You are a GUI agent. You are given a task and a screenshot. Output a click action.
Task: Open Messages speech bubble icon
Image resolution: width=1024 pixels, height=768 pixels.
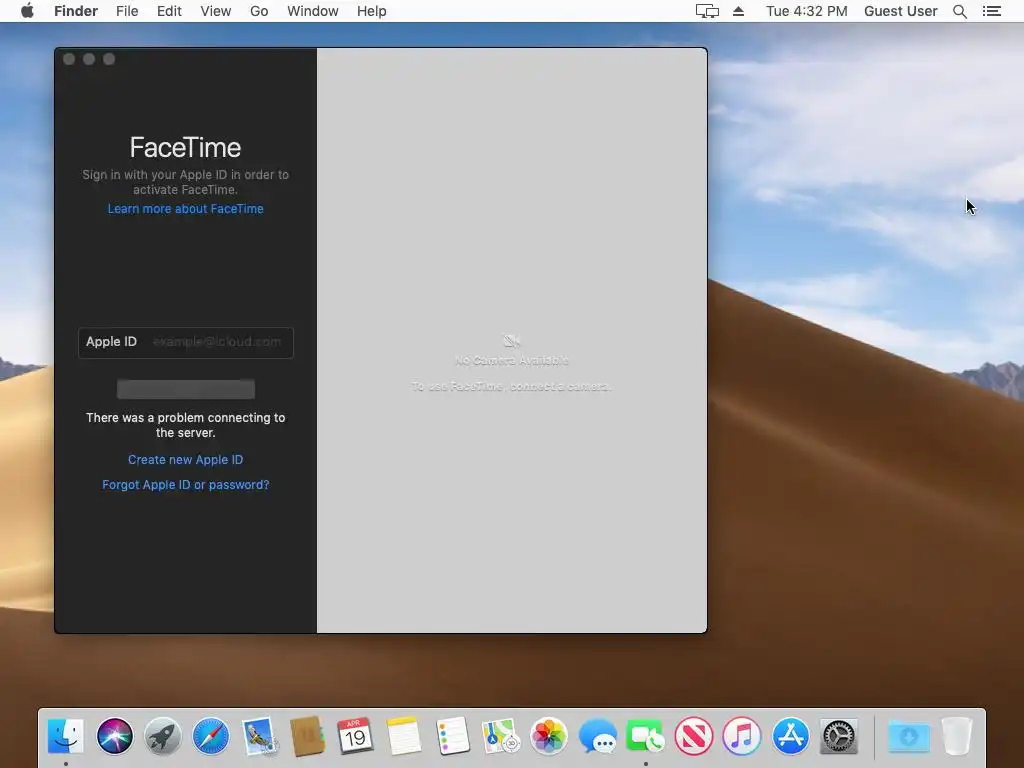598,736
